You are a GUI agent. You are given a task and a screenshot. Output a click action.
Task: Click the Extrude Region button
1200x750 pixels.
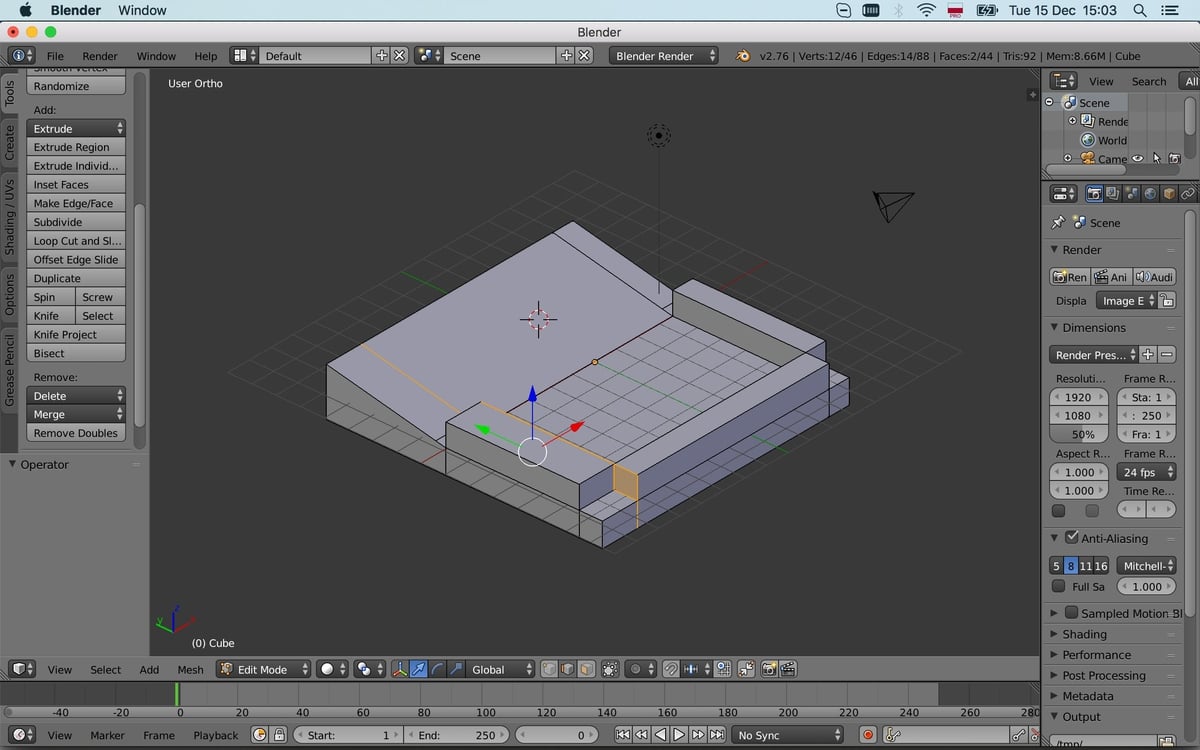[76, 147]
